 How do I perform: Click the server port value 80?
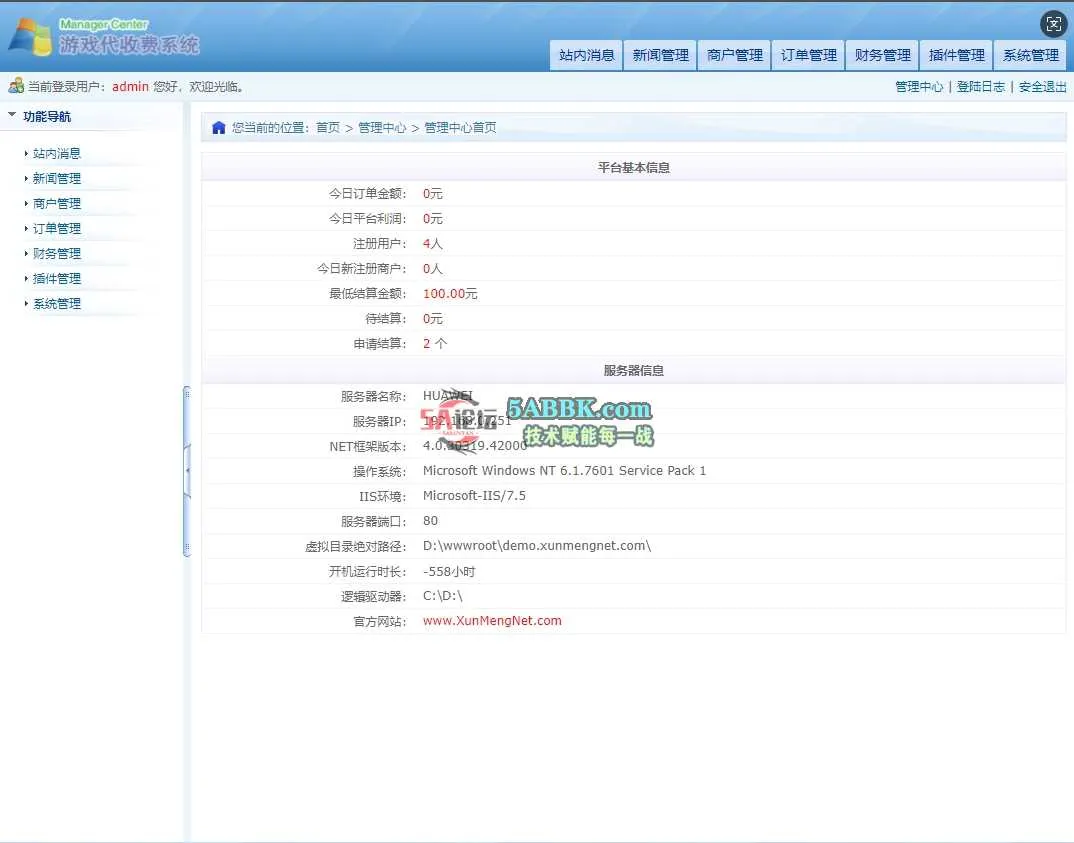pos(430,520)
